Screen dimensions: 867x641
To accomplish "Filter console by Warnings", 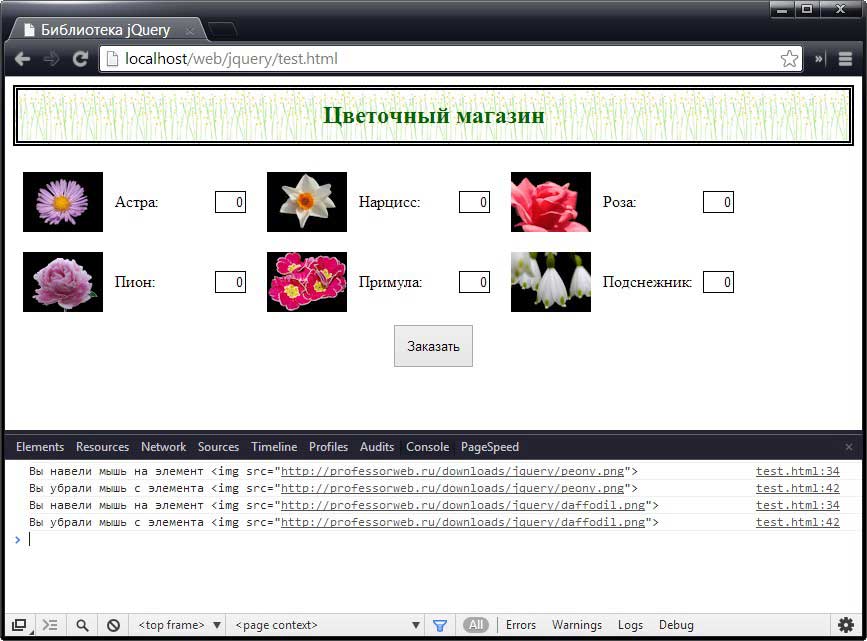I will coord(577,626).
